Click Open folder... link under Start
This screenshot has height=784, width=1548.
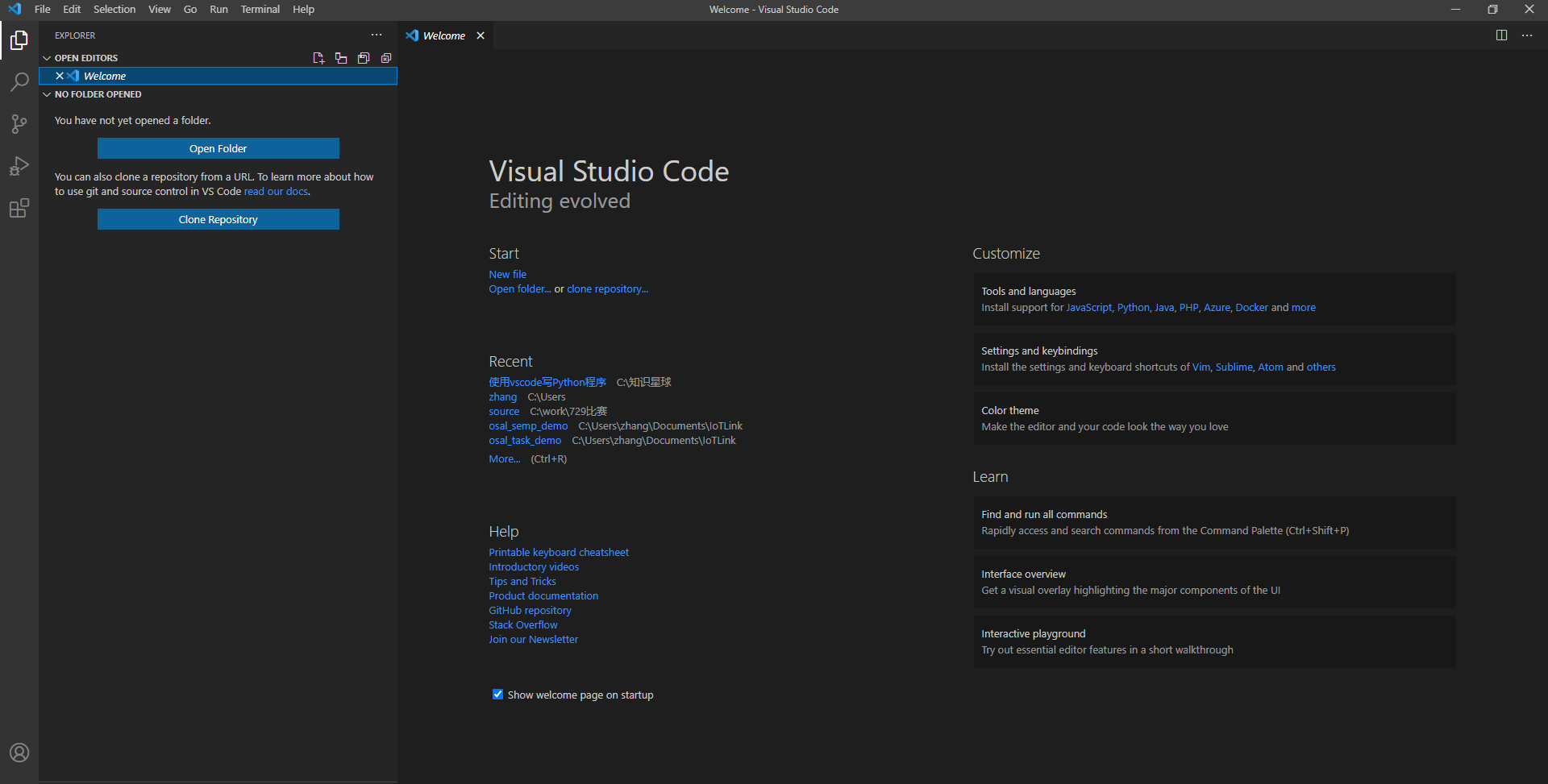coord(520,288)
